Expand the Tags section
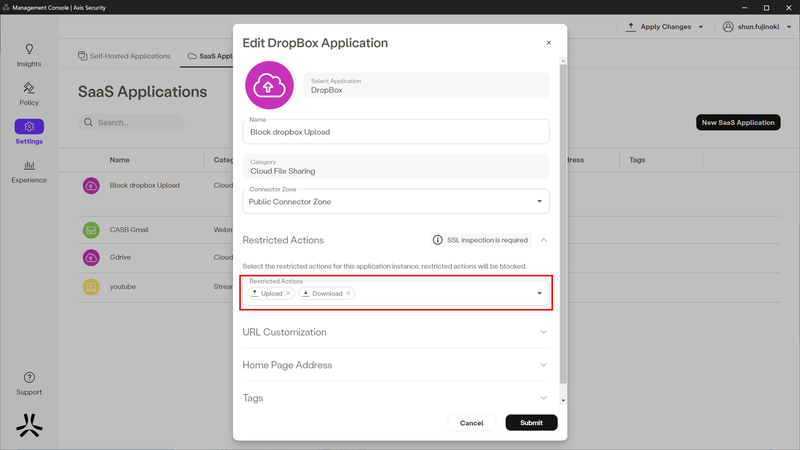 544,398
